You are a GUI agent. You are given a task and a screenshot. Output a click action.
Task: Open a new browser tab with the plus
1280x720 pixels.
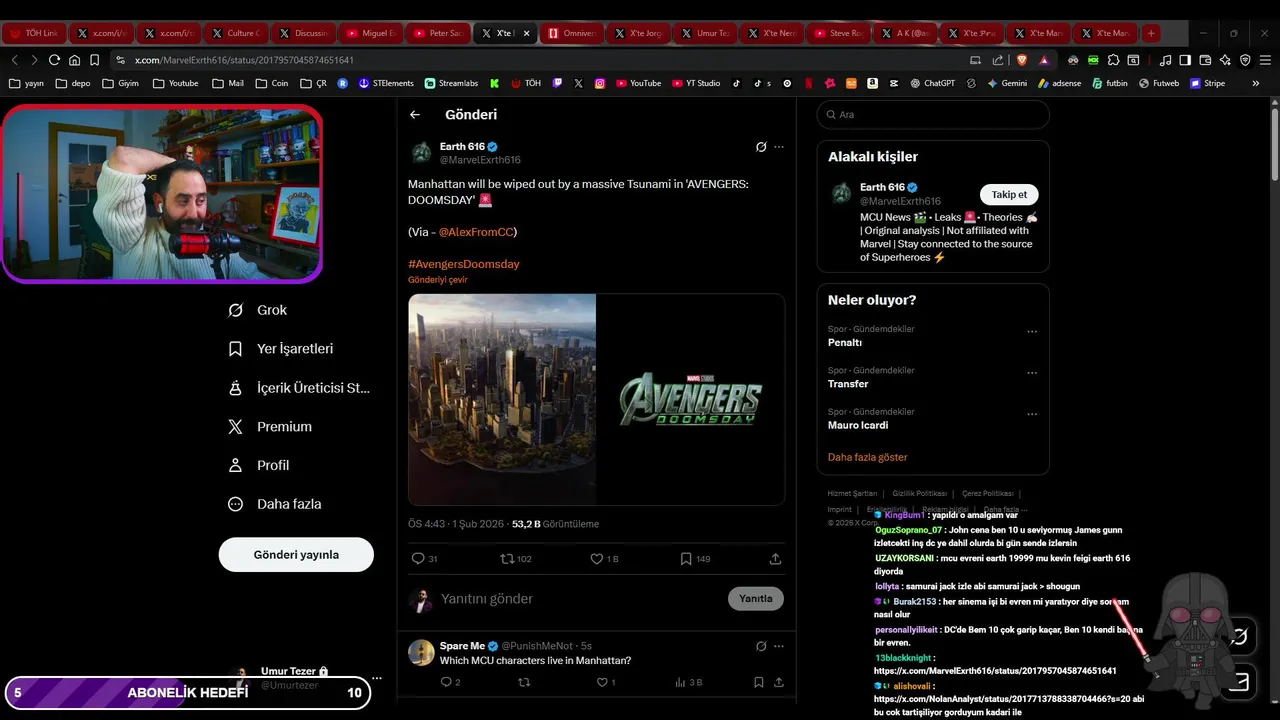click(x=1151, y=33)
